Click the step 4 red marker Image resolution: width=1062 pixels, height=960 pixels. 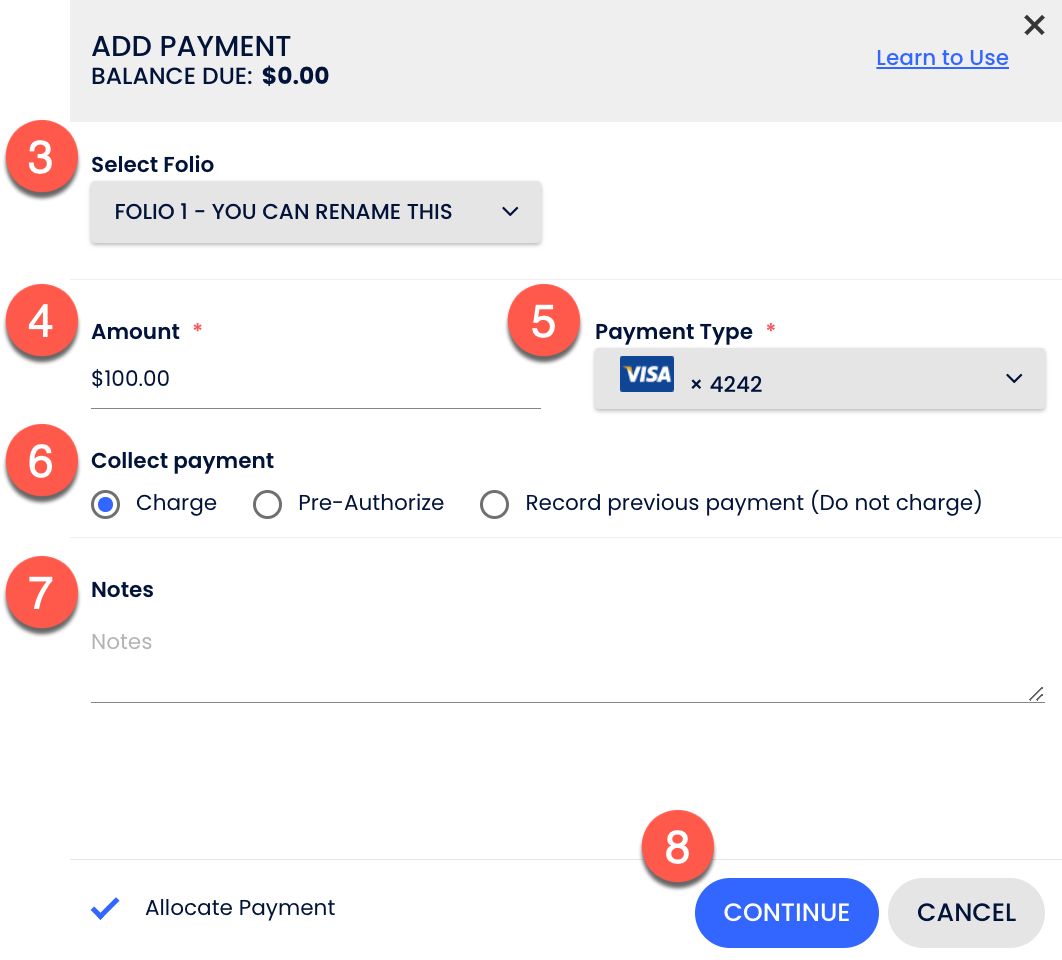click(x=40, y=321)
